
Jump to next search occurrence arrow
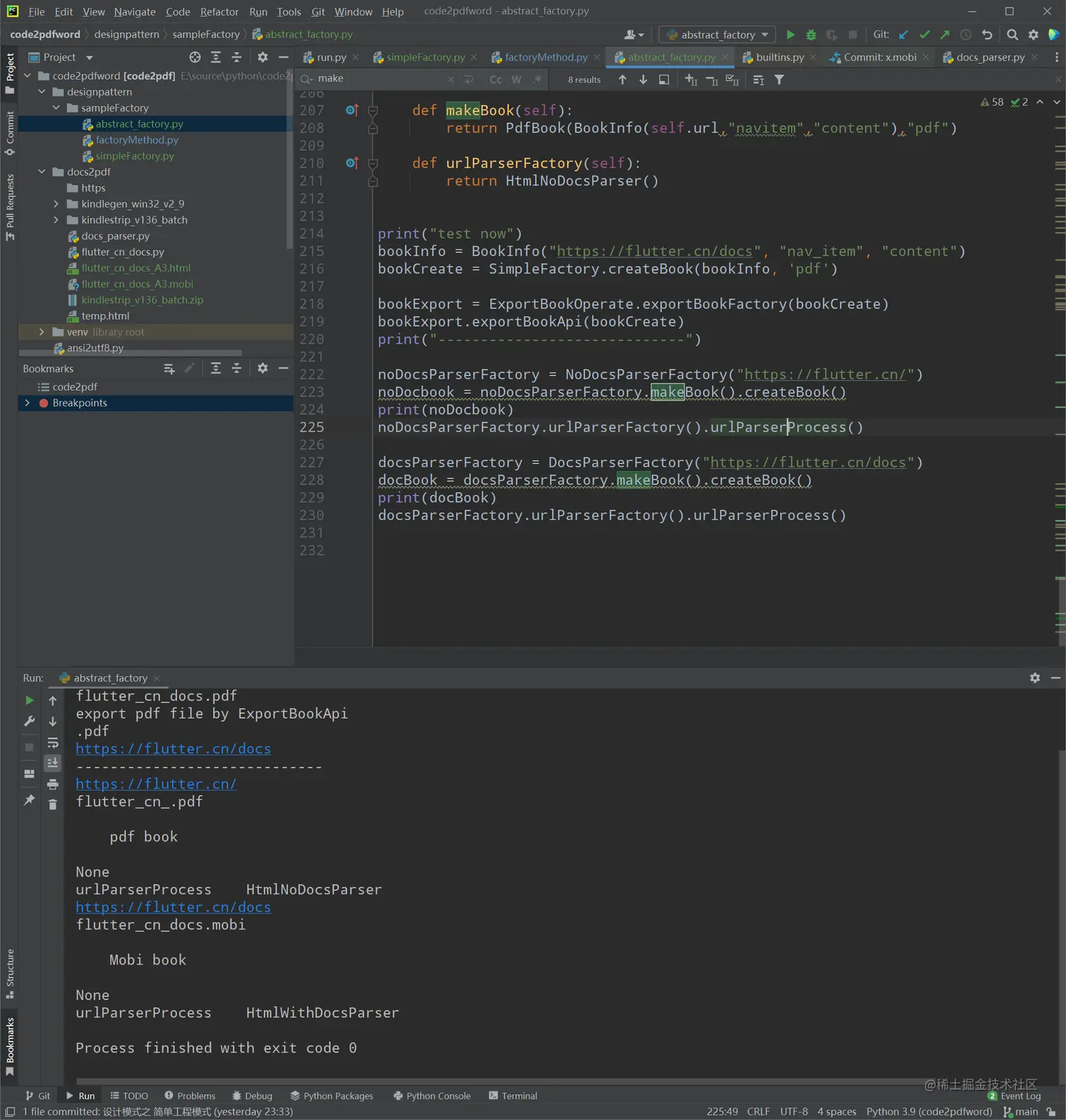point(643,80)
